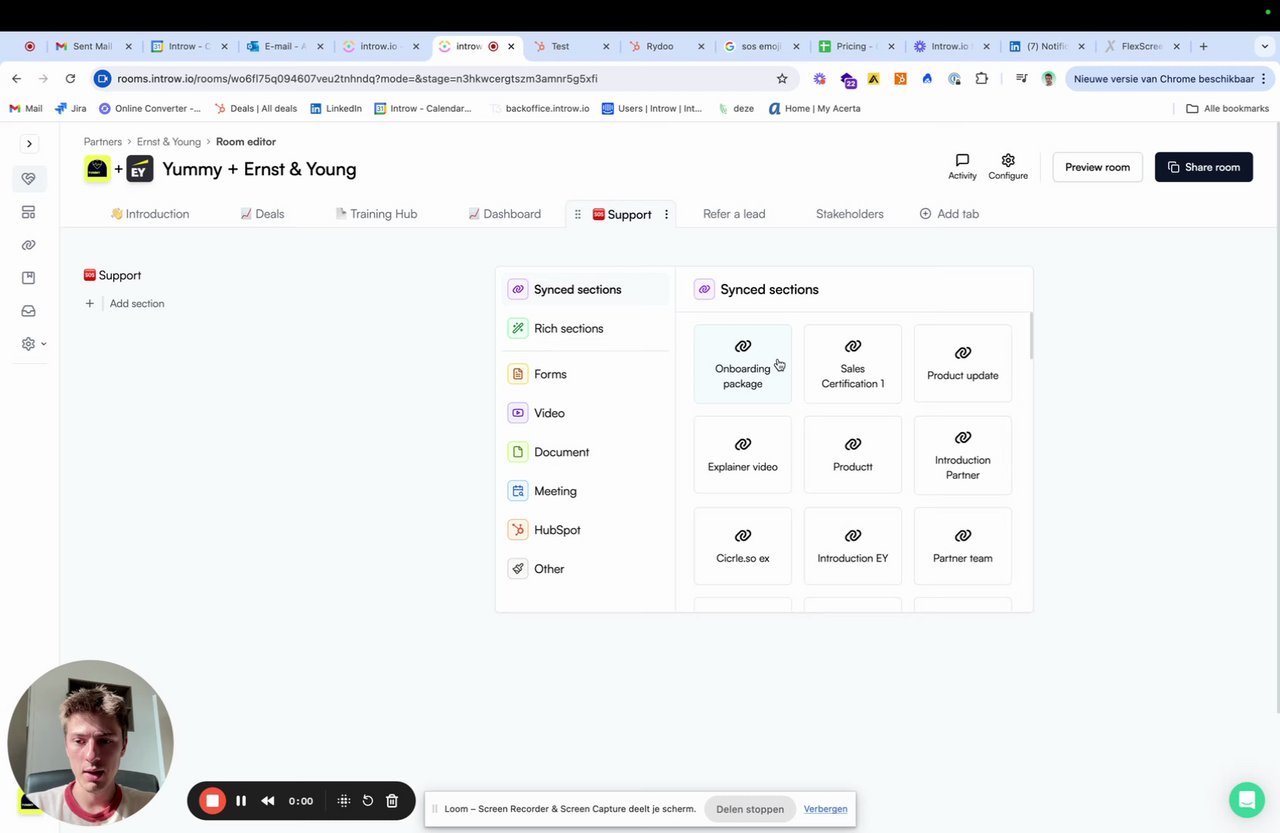Open the Activity chat icon
Screen dimensions: 1280x833
pyautogui.click(x=962, y=166)
